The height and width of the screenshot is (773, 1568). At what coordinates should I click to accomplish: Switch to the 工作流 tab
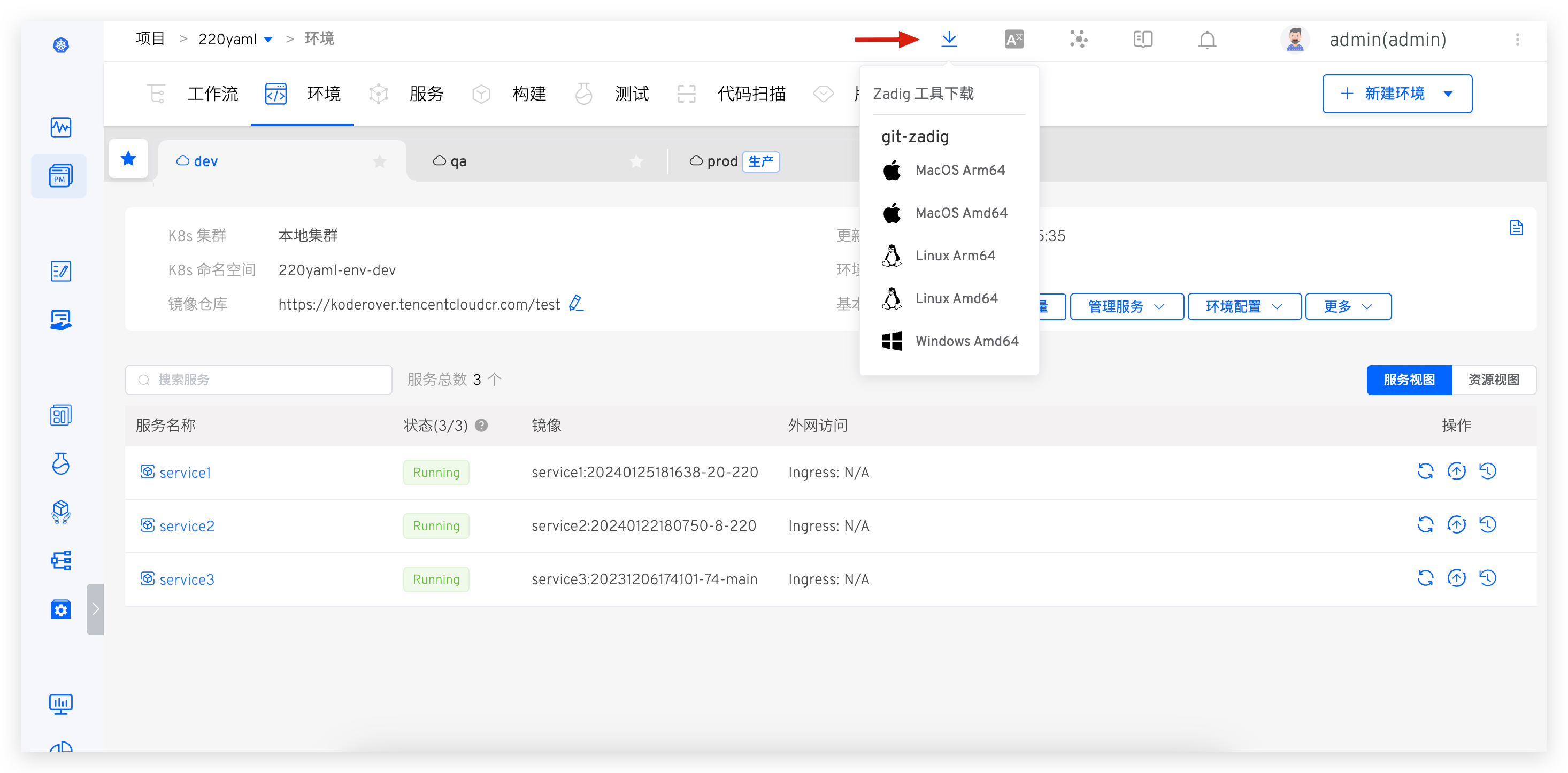point(213,94)
